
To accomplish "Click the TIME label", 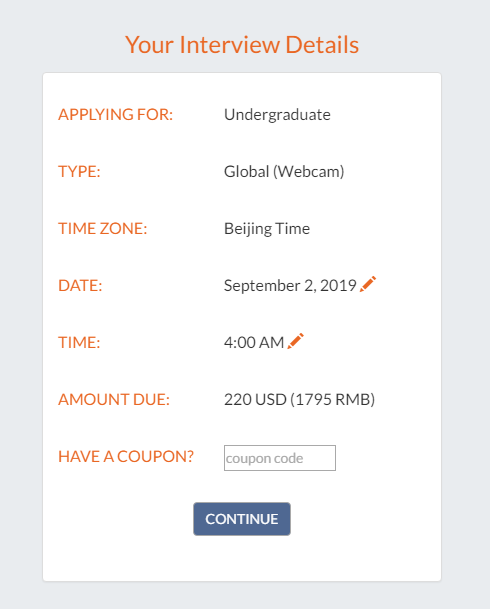I will 79,343.
